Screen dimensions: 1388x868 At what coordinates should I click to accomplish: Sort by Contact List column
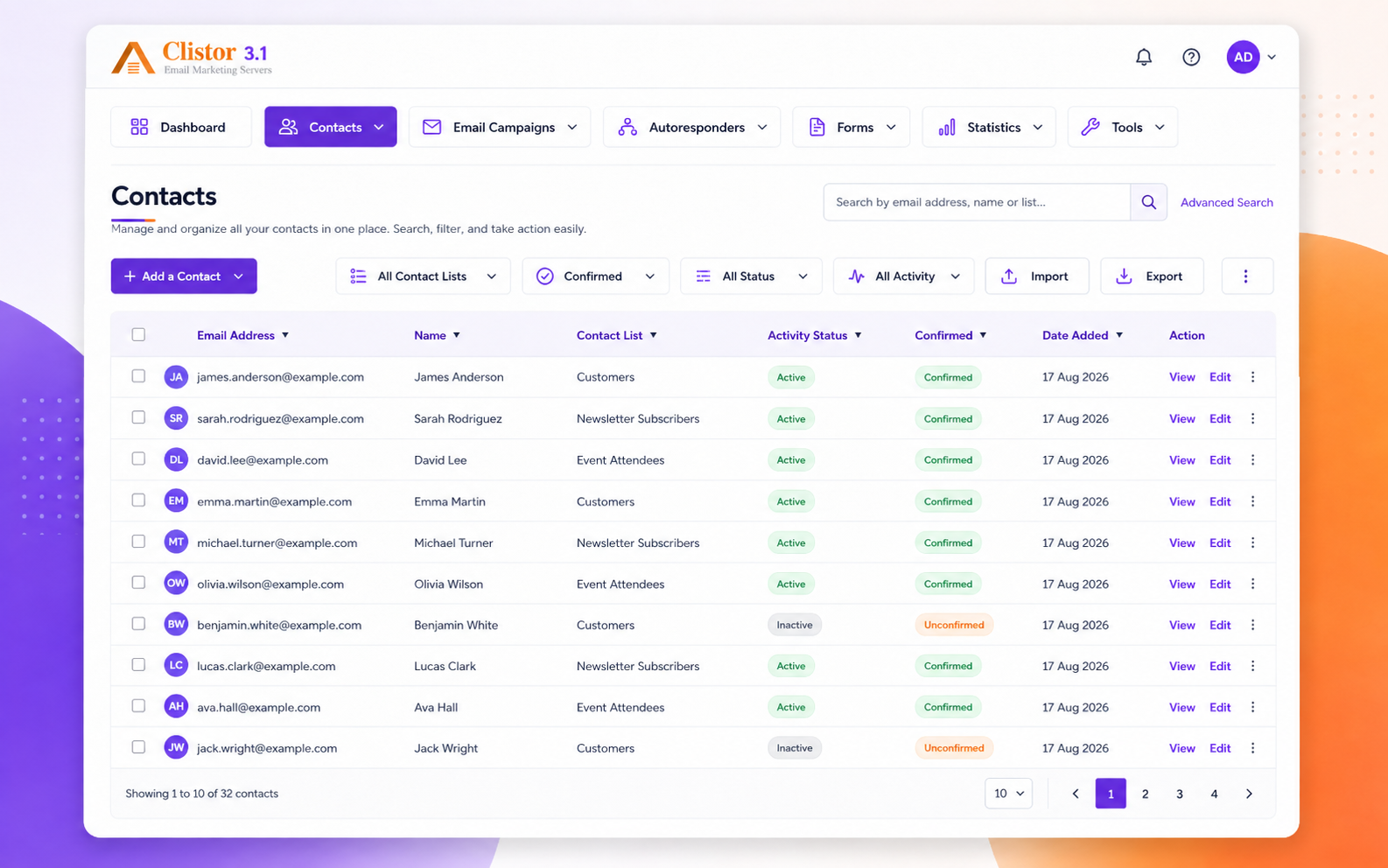617,335
